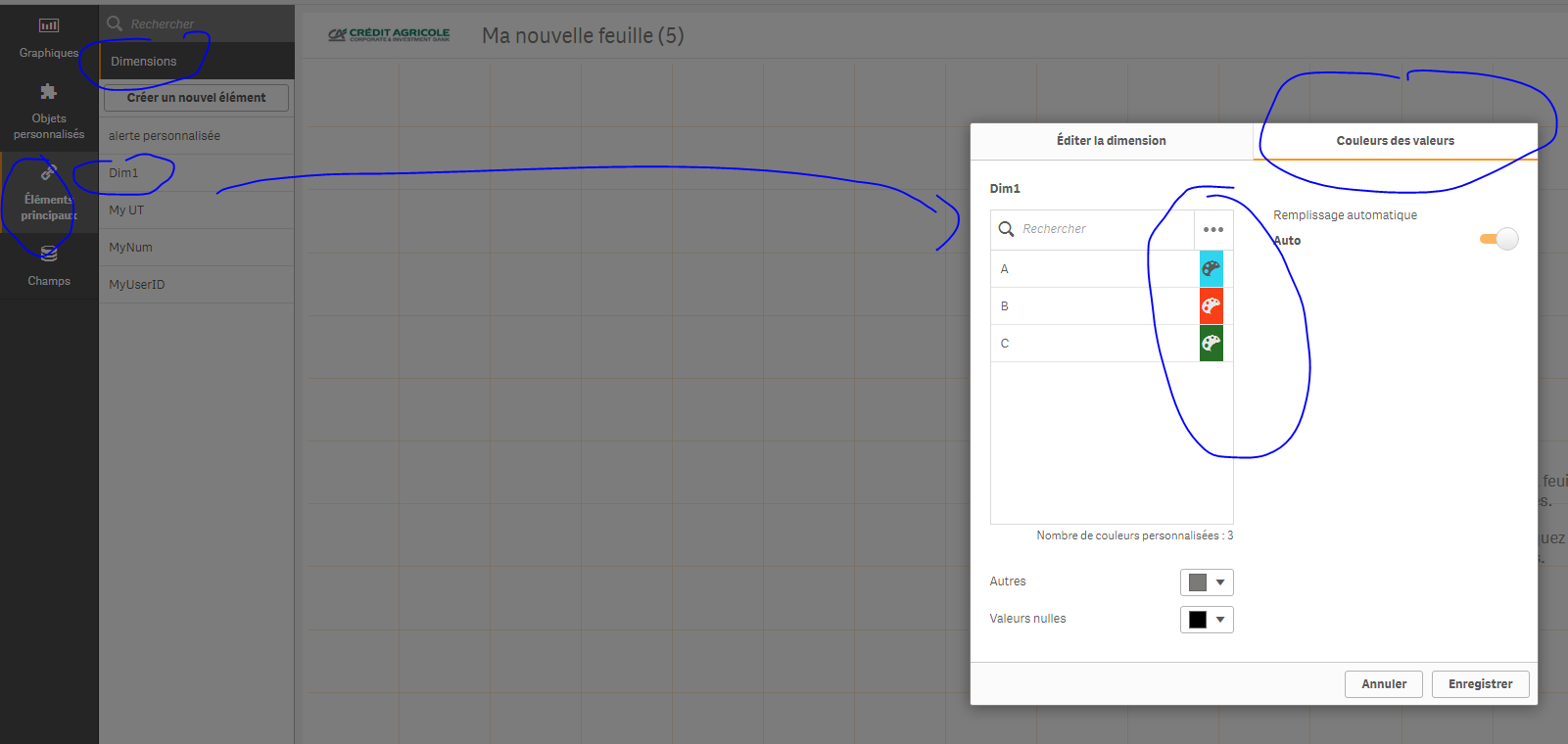Click the Remplissage automatique label
Image resolution: width=1568 pixels, height=744 pixels.
pyautogui.click(x=1345, y=215)
